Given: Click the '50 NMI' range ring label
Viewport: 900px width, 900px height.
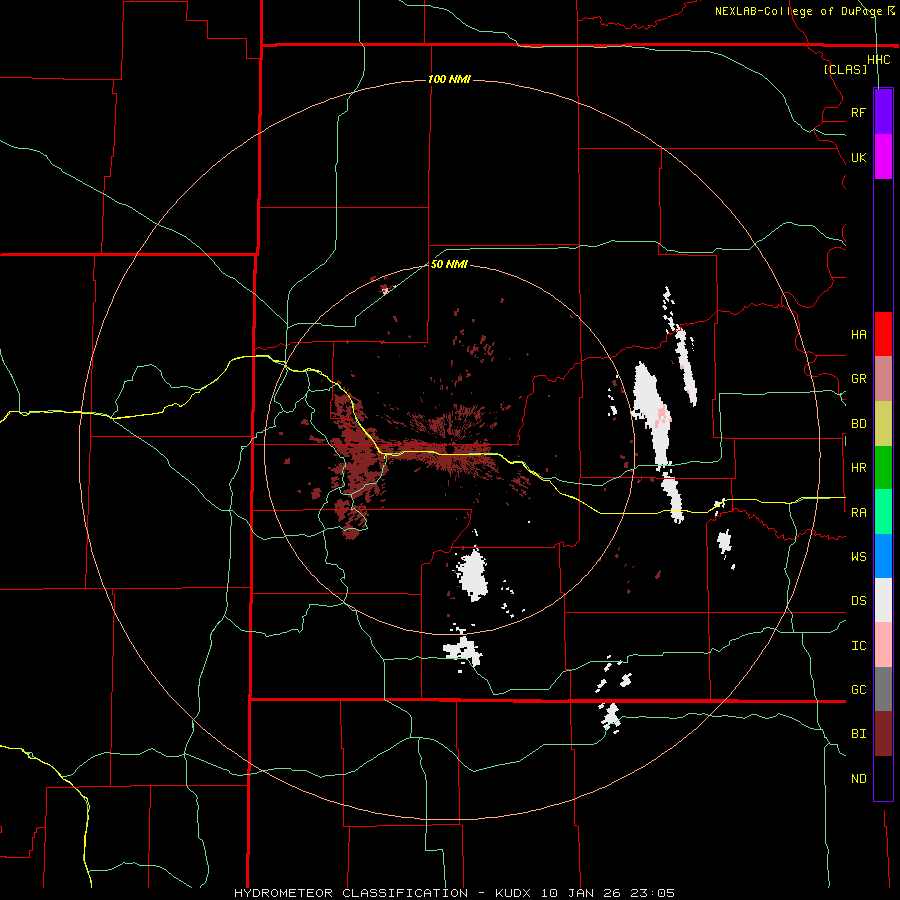Looking at the screenshot, I should pos(449,264).
